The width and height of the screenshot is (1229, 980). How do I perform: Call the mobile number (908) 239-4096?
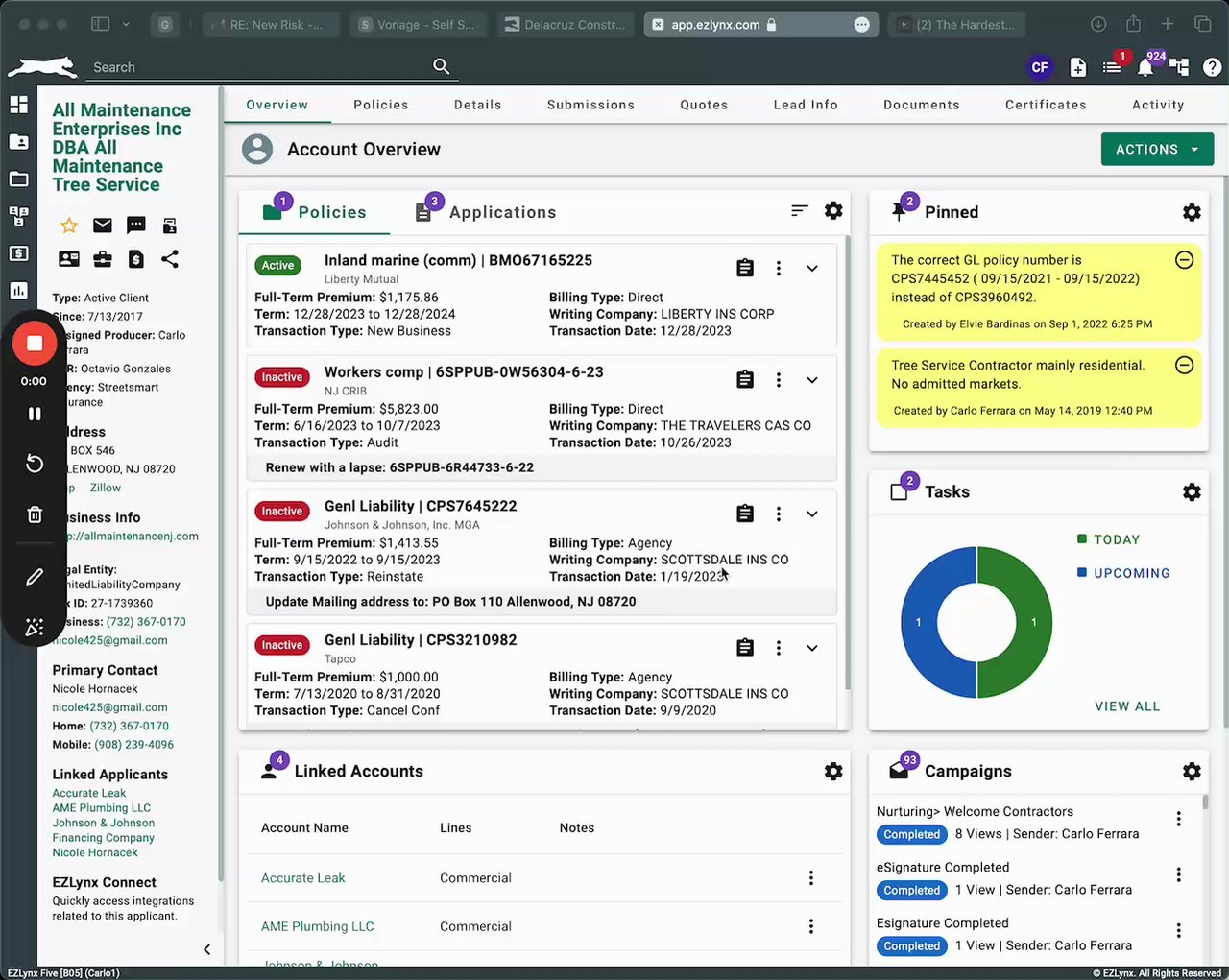pyautogui.click(x=133, y=745)
